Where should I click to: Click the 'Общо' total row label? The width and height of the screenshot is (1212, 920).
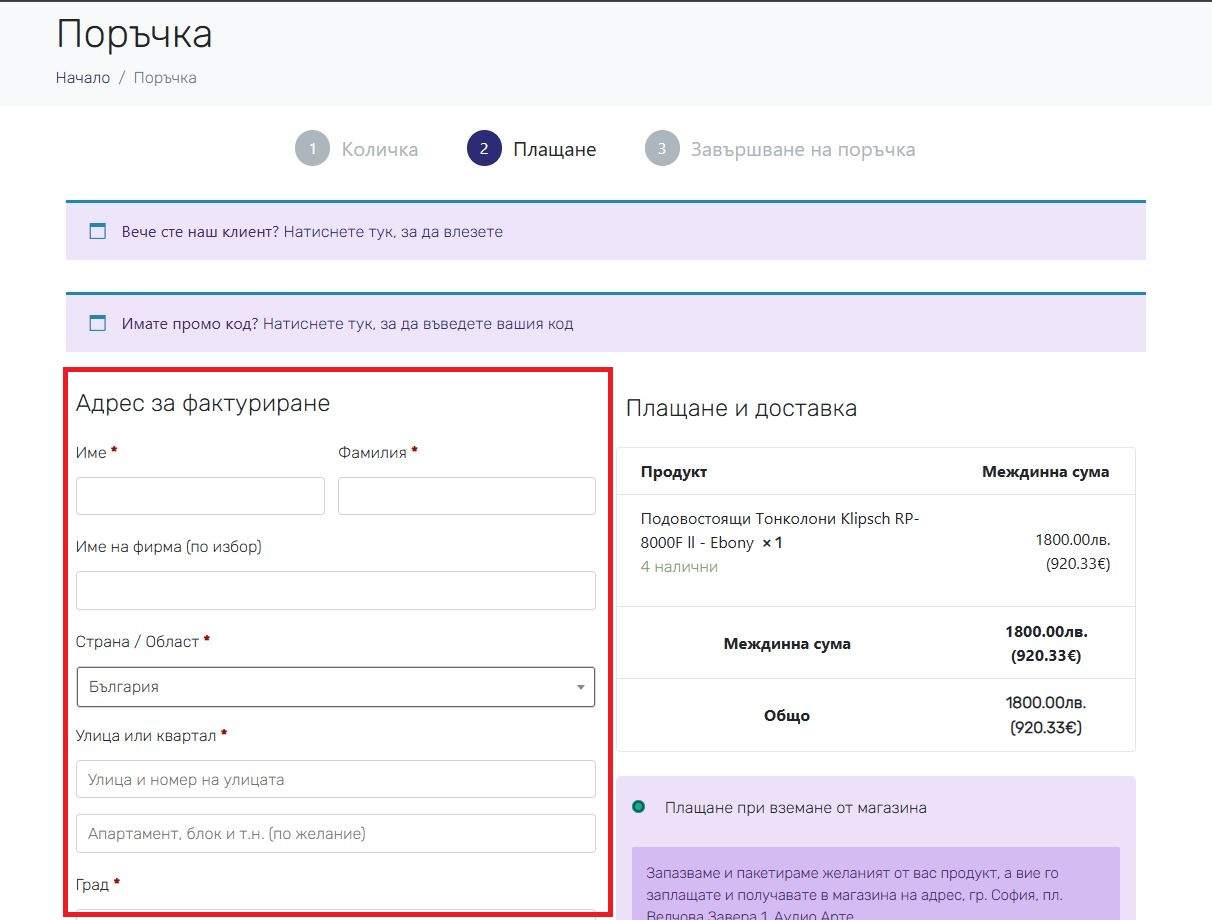pos(787,716)
